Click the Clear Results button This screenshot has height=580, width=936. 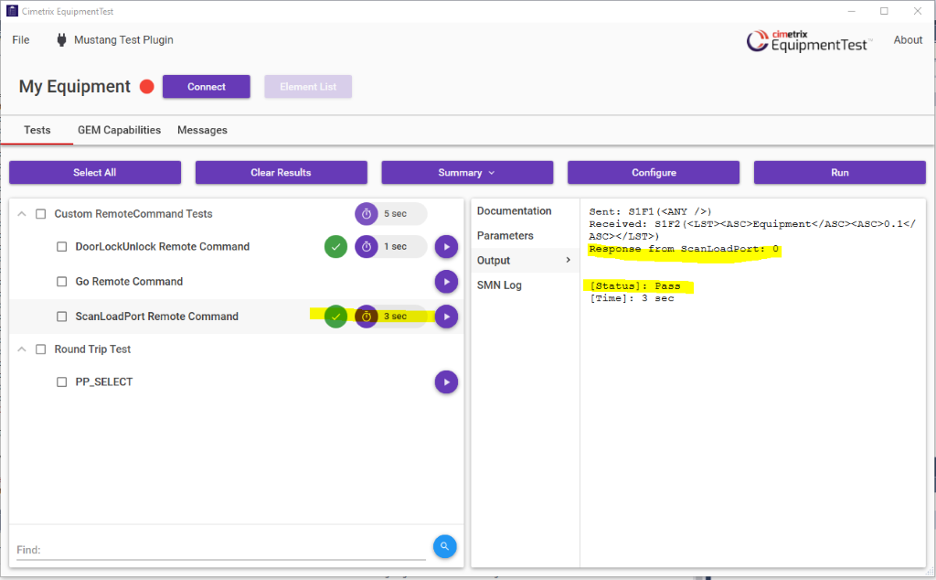click(x=281, y=173)
